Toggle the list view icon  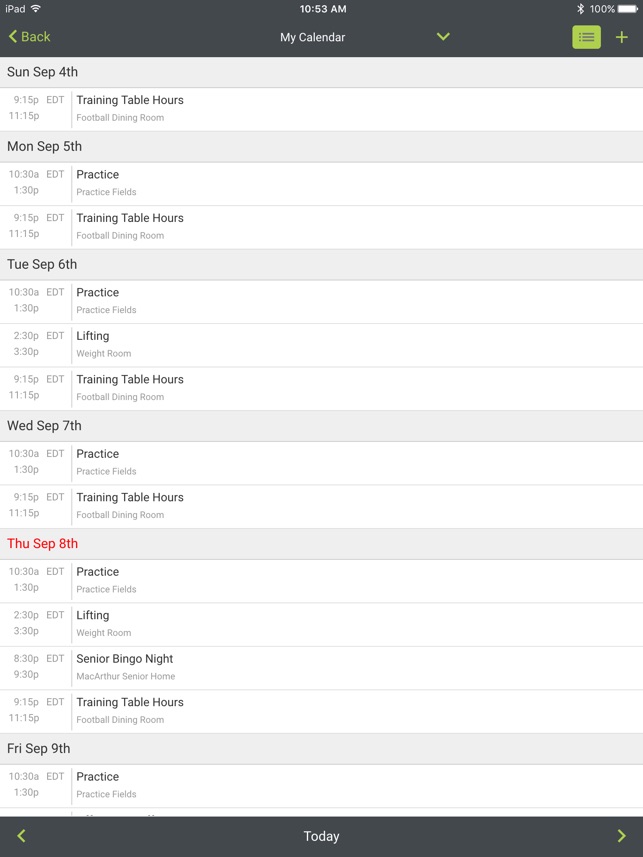[x=586, y=37]
